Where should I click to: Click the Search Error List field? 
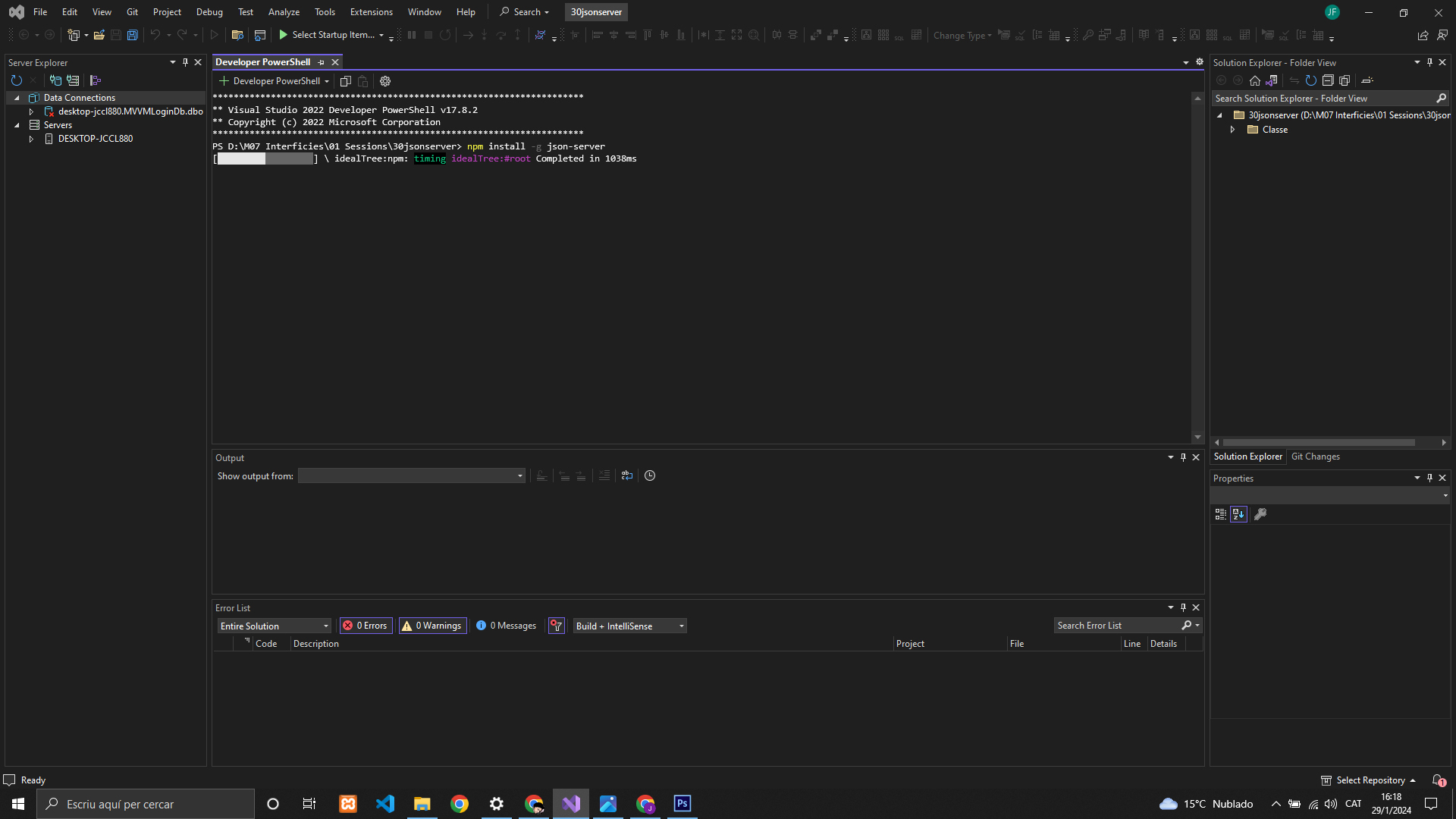coord(1115,626)
